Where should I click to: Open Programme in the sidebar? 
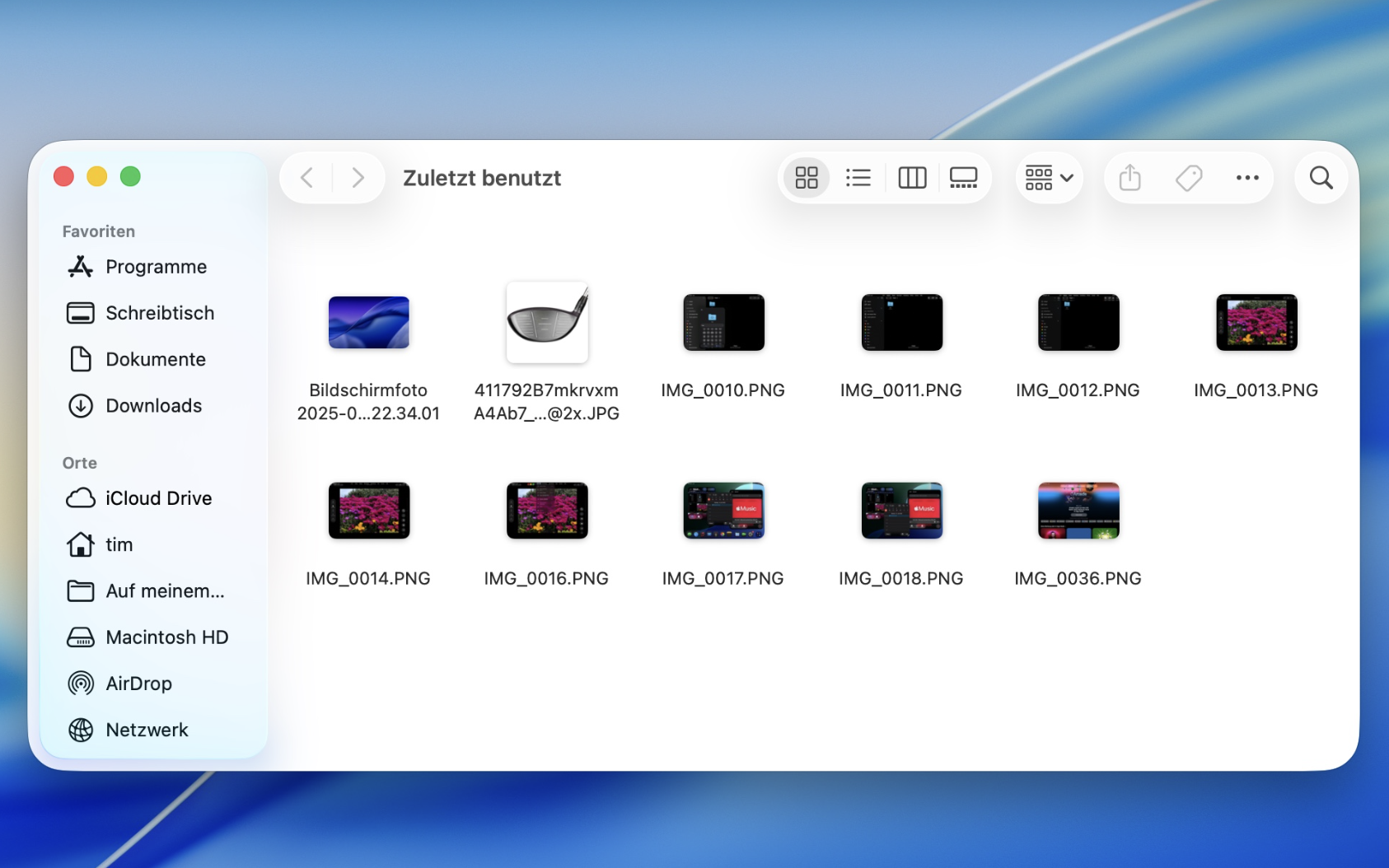point(156,267)
